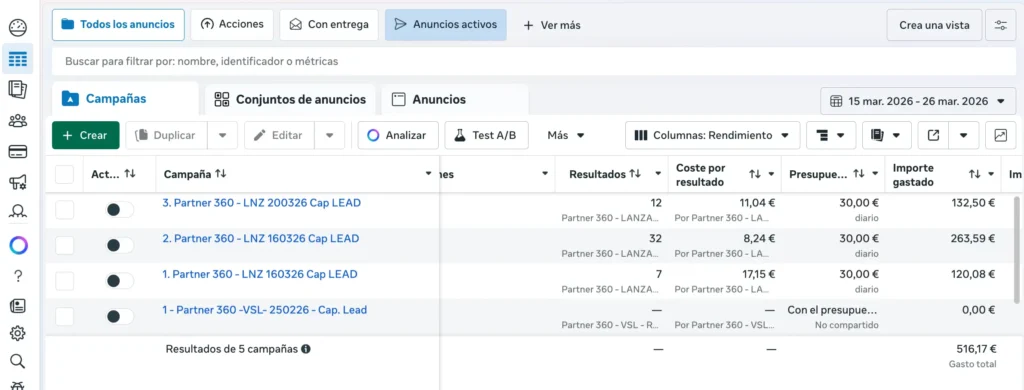Click the green Crear button

86,135
